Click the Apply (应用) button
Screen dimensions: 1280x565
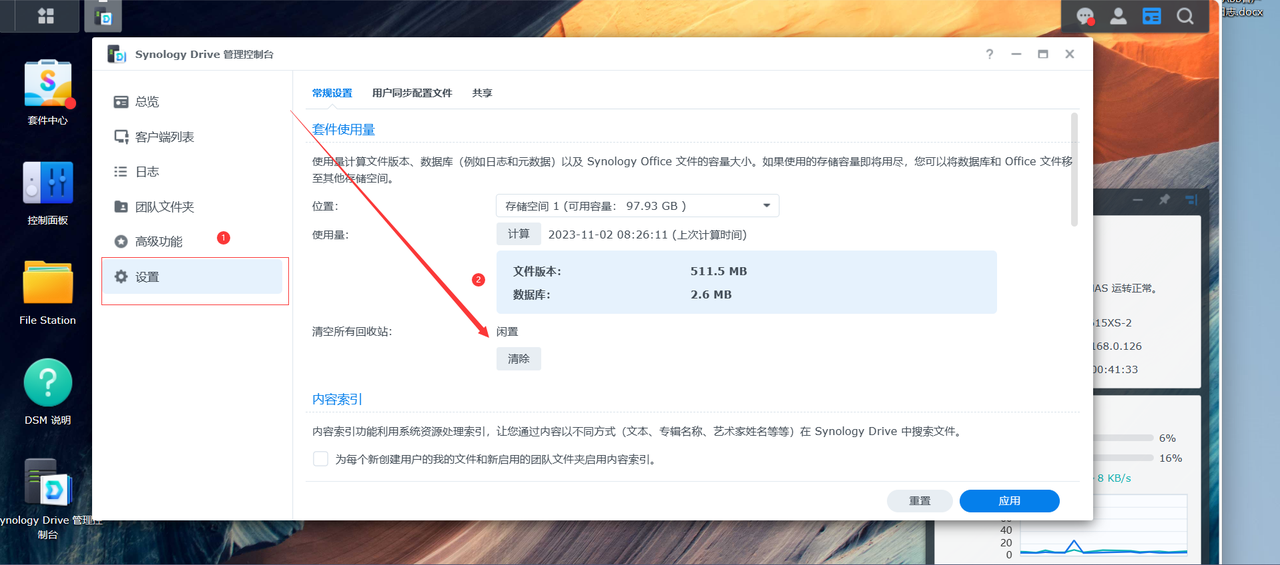click(x=1009, y=501)
